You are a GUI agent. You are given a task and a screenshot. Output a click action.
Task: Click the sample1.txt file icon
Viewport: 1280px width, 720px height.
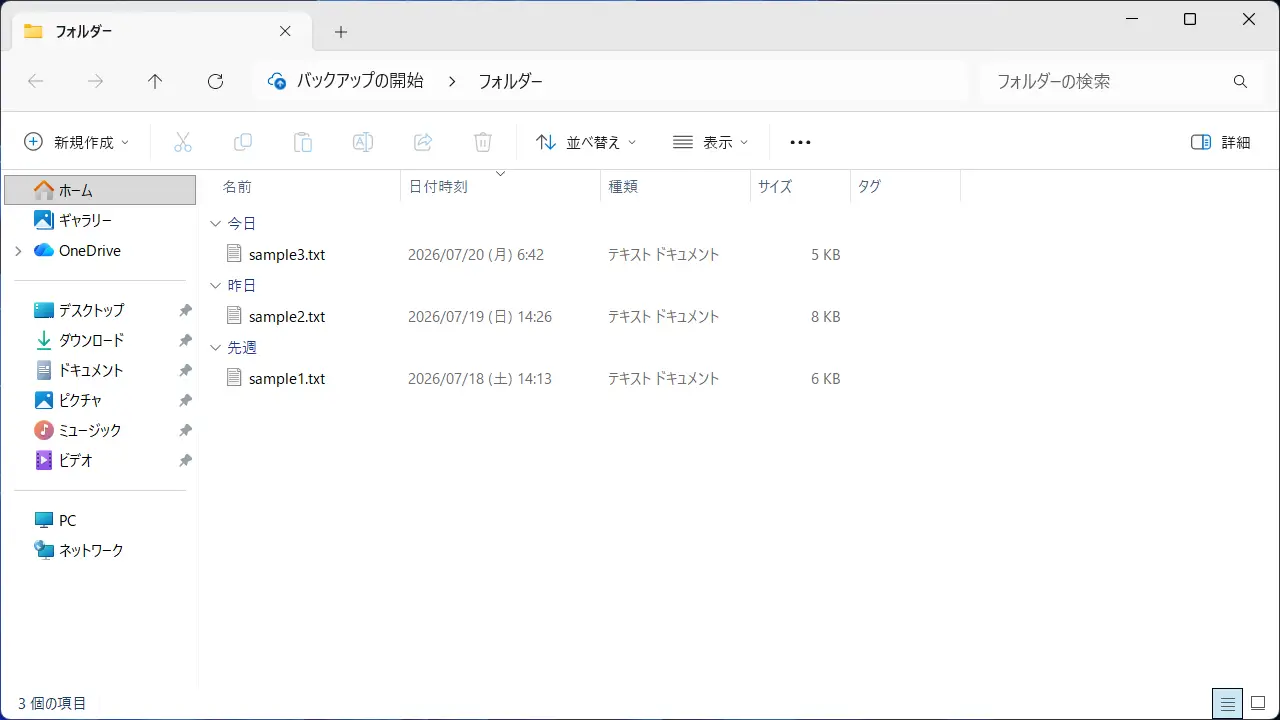click(234, 378)
